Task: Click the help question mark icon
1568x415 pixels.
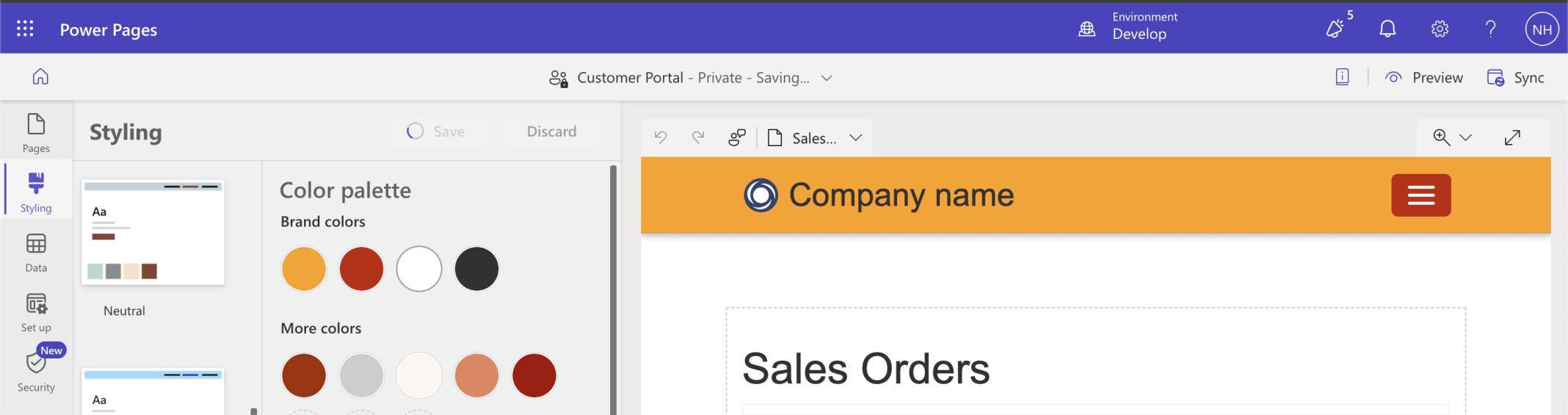Action: pyautogui.click(x=1490, y=29)
